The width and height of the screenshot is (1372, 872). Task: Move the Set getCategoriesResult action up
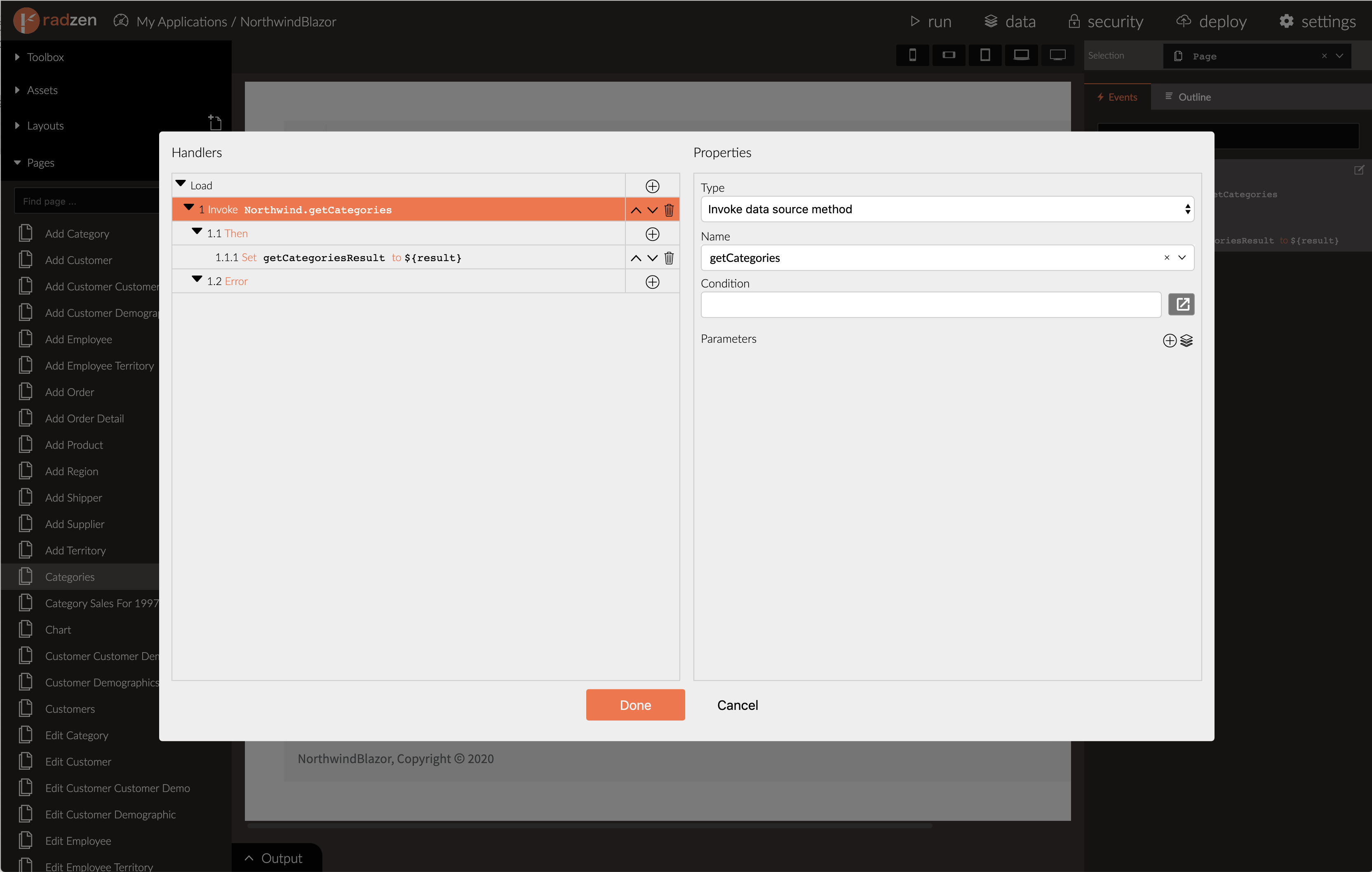click(636, 258)
